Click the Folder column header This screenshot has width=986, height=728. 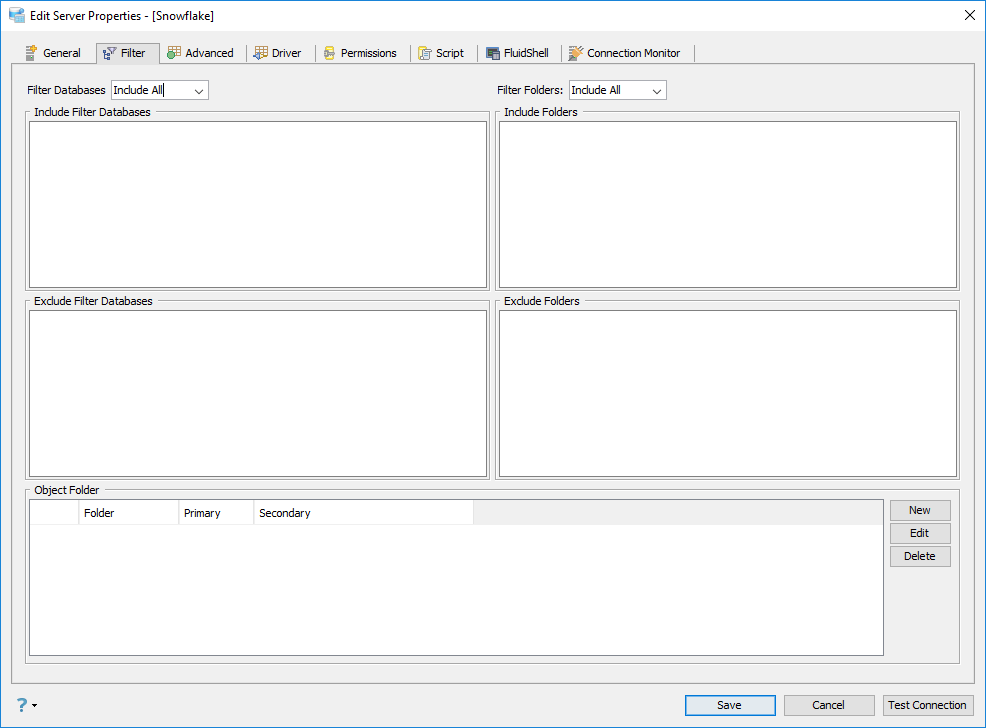point(129,513)
